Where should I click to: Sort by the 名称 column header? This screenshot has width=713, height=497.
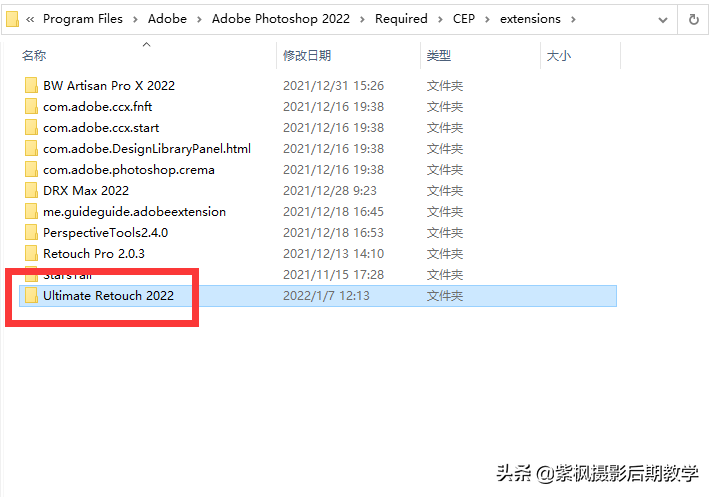pyautogui.click(x=34, y=55)
